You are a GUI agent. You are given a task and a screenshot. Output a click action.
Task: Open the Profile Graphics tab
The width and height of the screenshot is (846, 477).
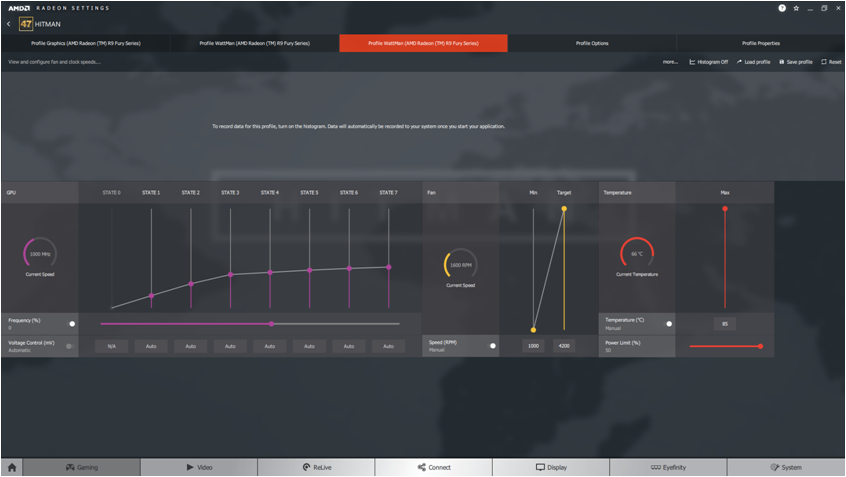pyautogui.click(x=86, y=43)
